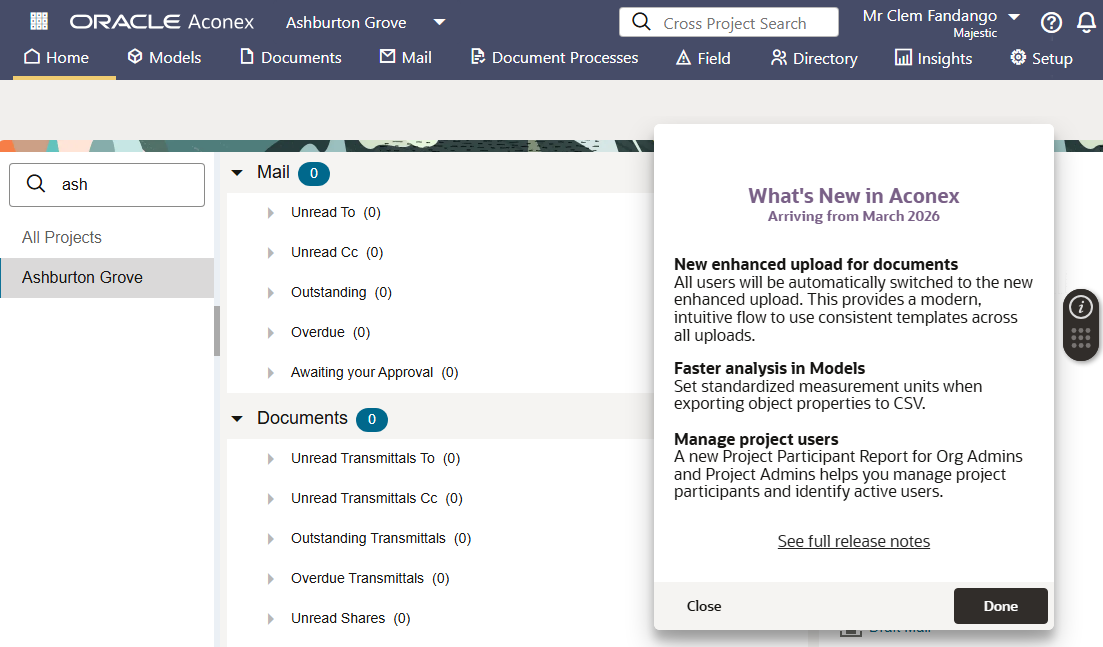Click the project list vertical scrollbar
The height and width of the screenshot is (647, 1103).
(217, 331)
